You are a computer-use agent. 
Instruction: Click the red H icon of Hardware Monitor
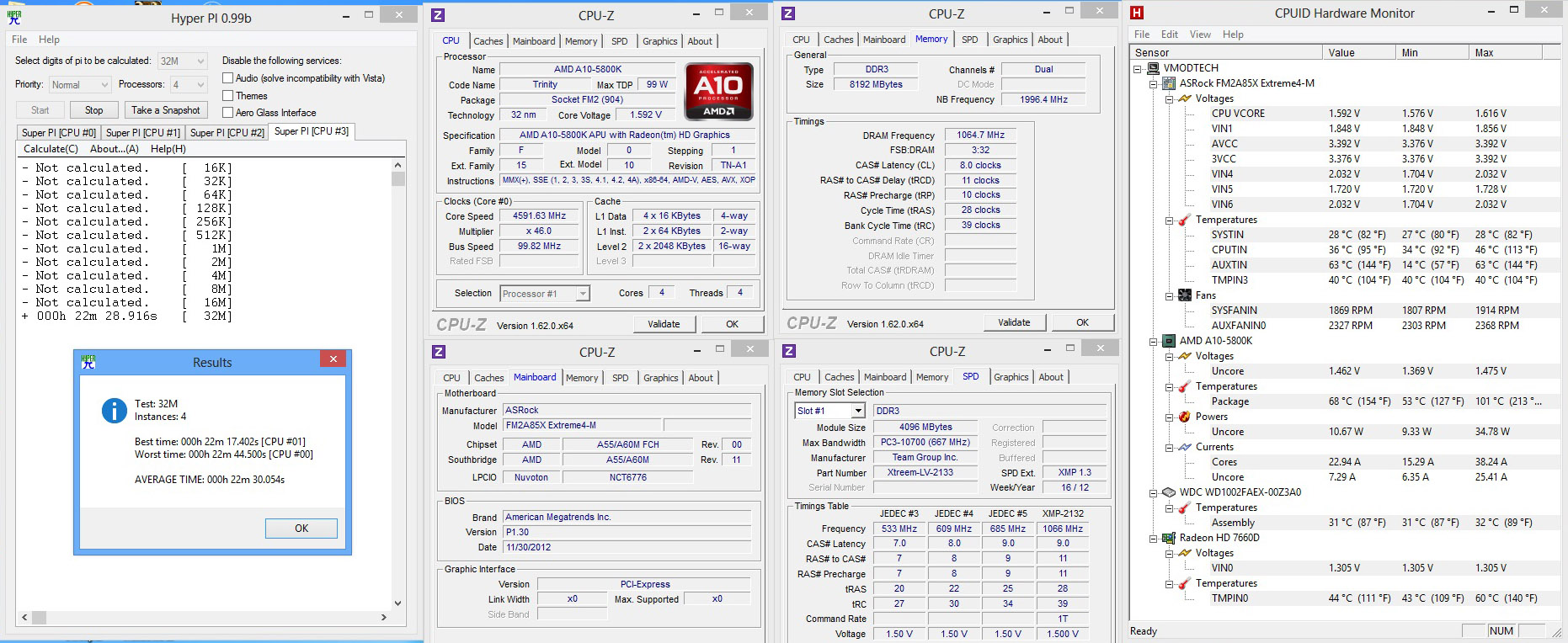[x=1137, y=13]
